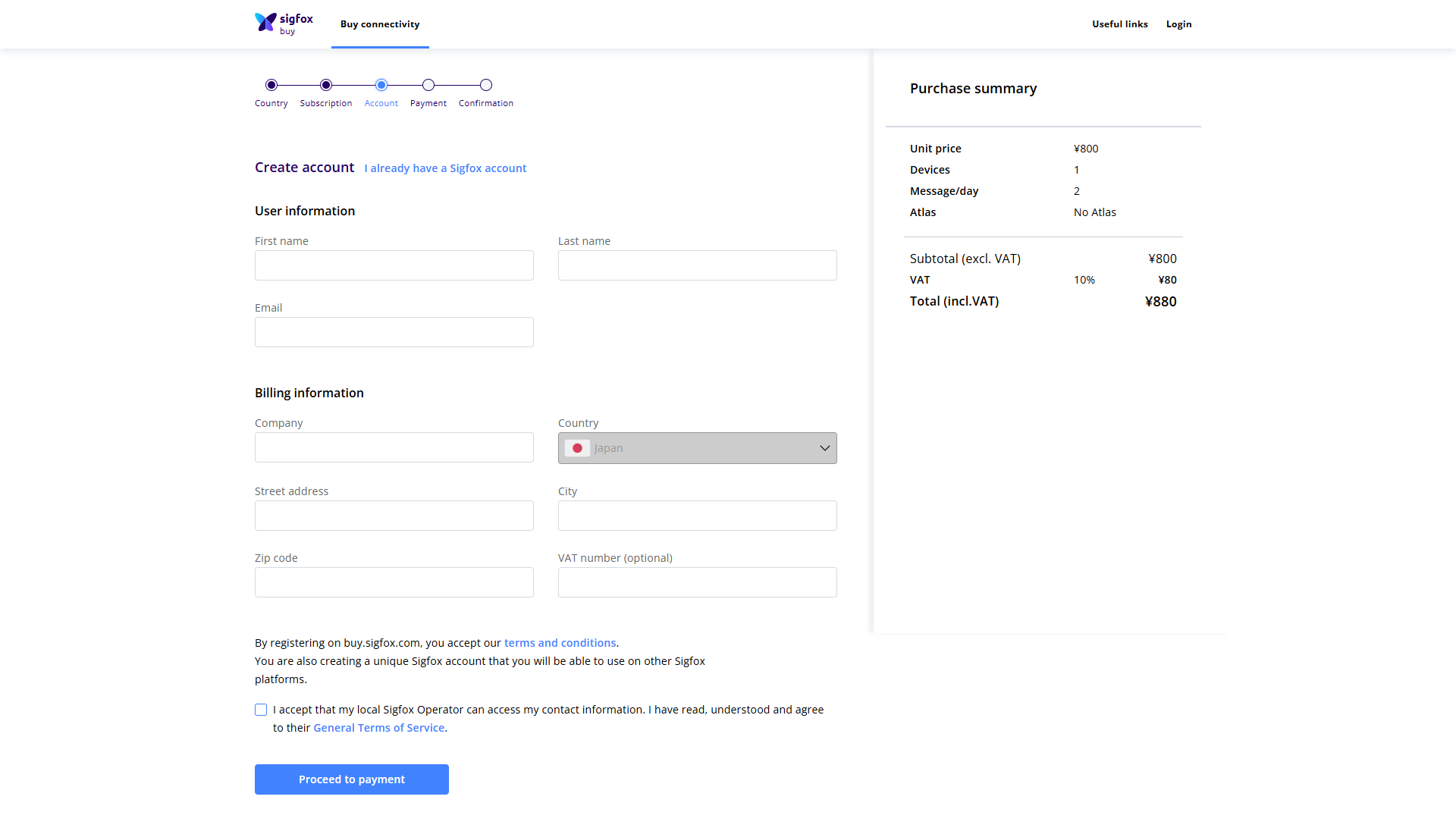The image size is (1456, 831).
Task: Select the VAT number input box
Action: 698,582
